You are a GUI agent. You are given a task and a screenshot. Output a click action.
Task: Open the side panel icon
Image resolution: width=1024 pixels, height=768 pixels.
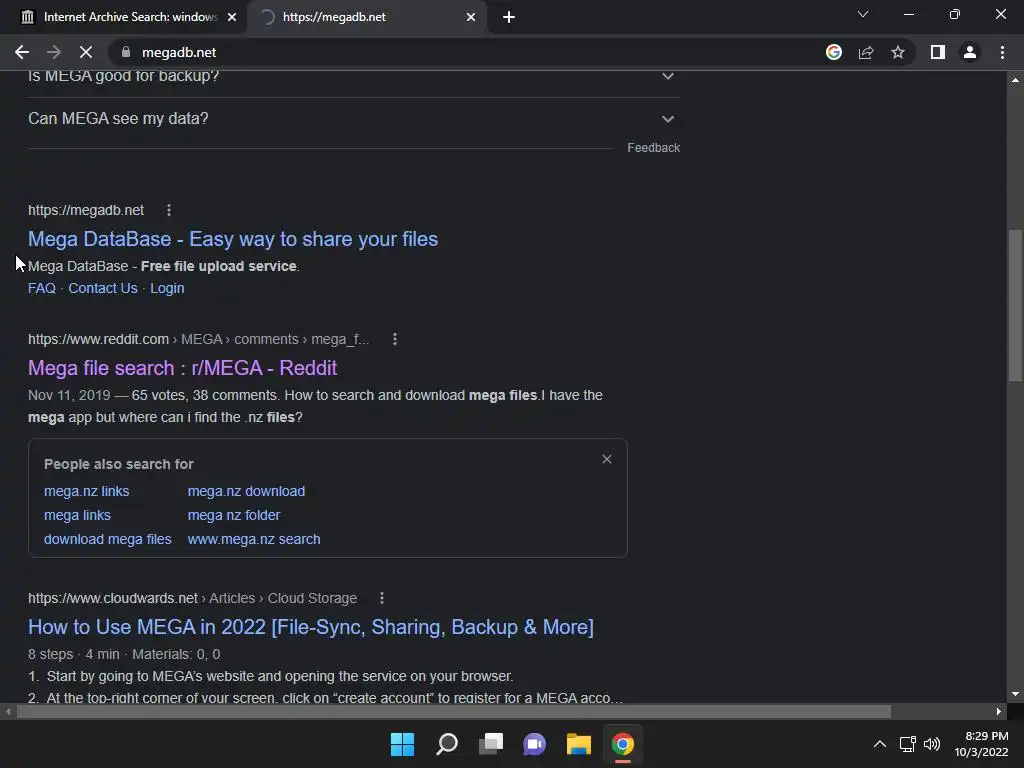(x=938, y=52)
